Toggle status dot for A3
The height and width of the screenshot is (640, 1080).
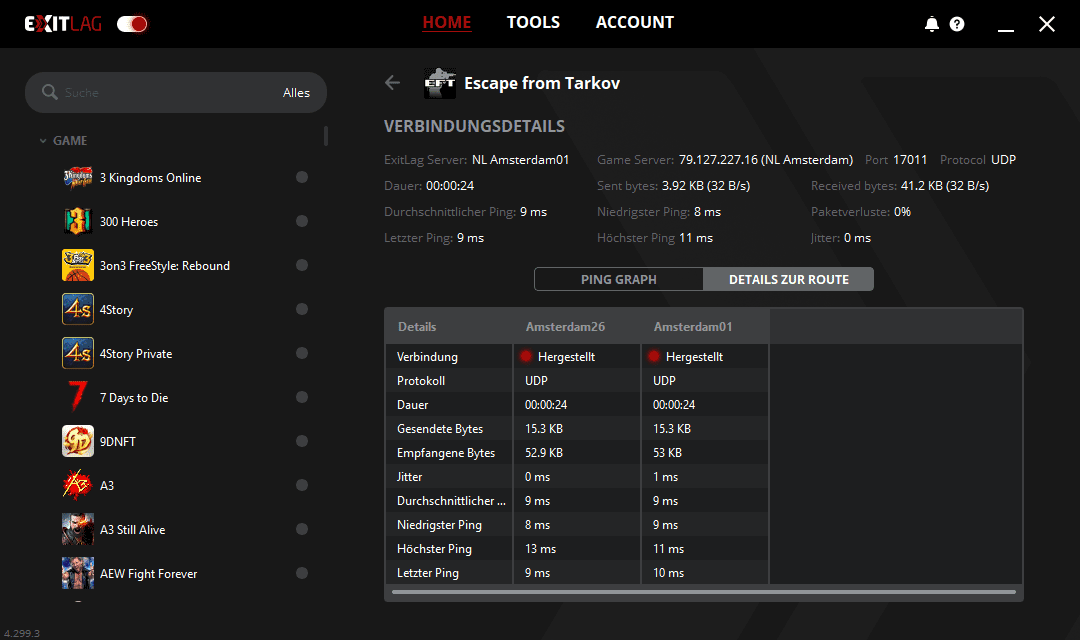pyautogui.click(x=302, y=485)
